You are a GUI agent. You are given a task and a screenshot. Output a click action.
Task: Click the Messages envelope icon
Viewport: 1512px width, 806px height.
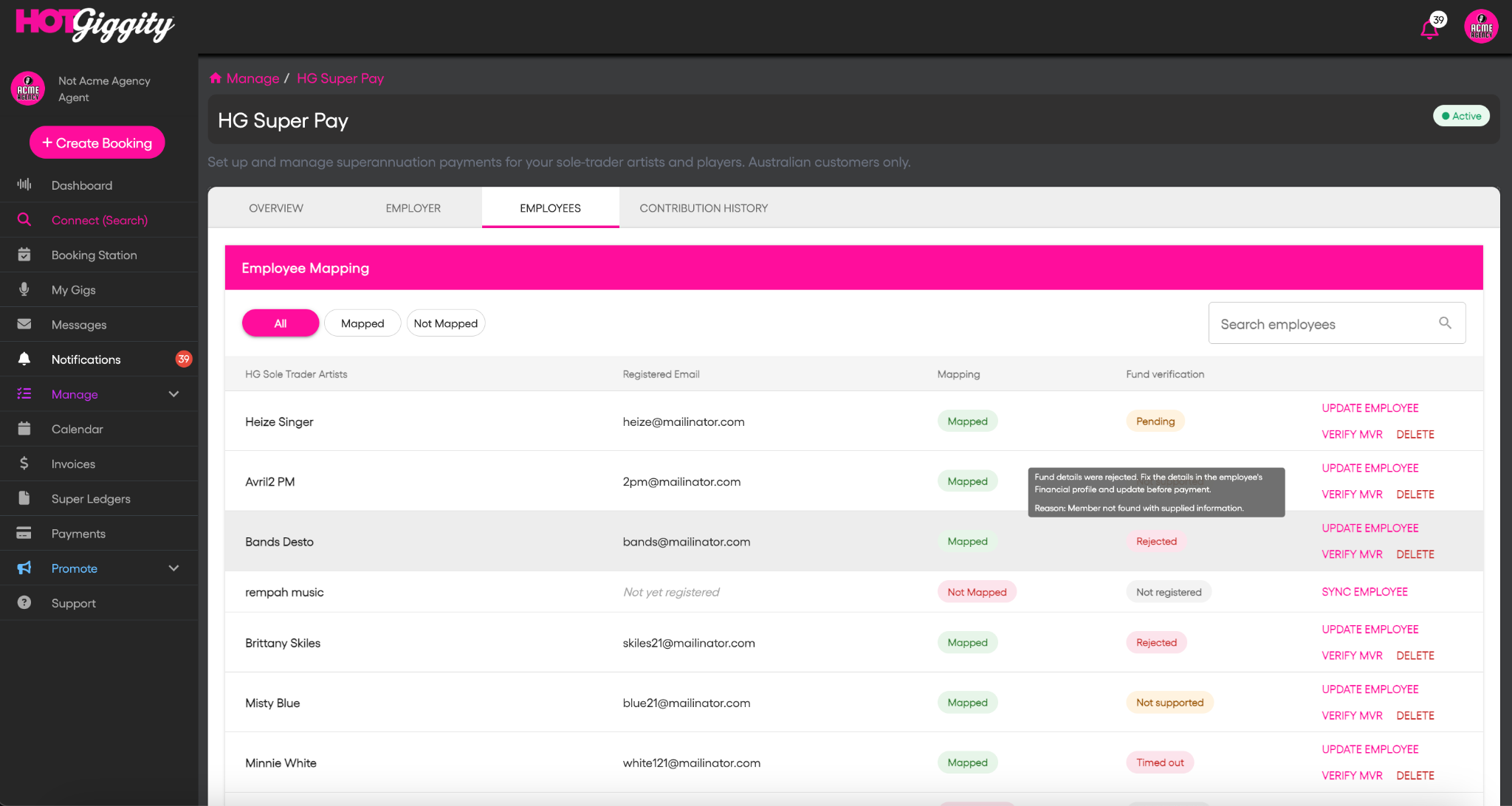point(24,324)
